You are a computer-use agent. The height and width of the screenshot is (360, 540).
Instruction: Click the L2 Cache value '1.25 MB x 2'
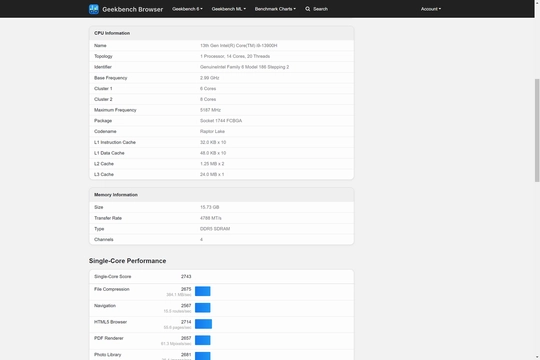(x=212, y=164)
